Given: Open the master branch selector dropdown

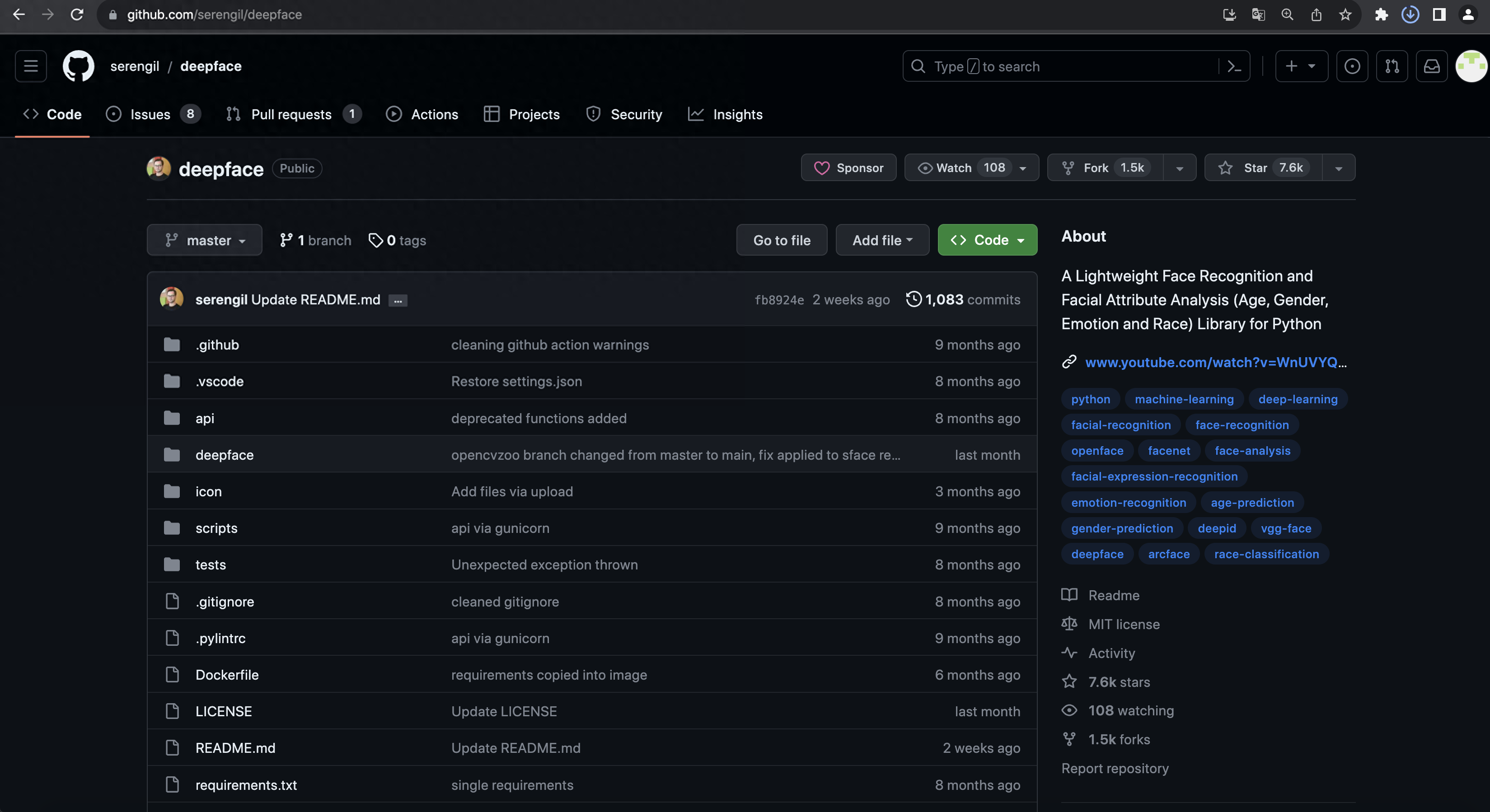Looking at the screenshot, I should (x=204, y=240).
